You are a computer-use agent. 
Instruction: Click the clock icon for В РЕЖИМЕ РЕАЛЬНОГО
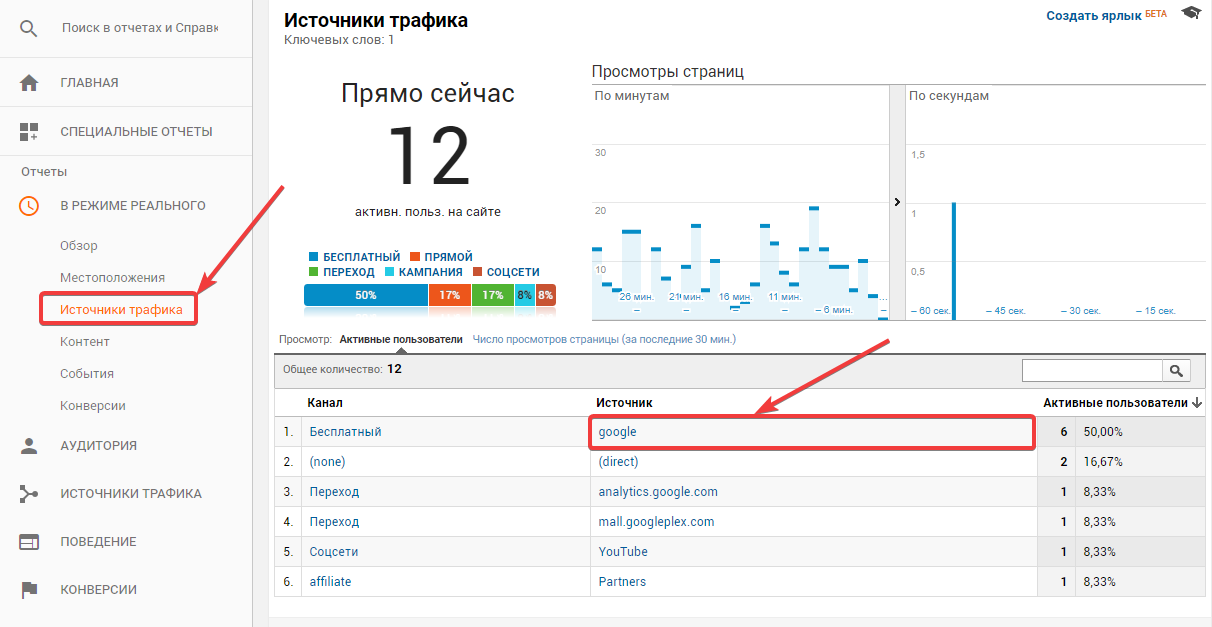click(28, 205)
